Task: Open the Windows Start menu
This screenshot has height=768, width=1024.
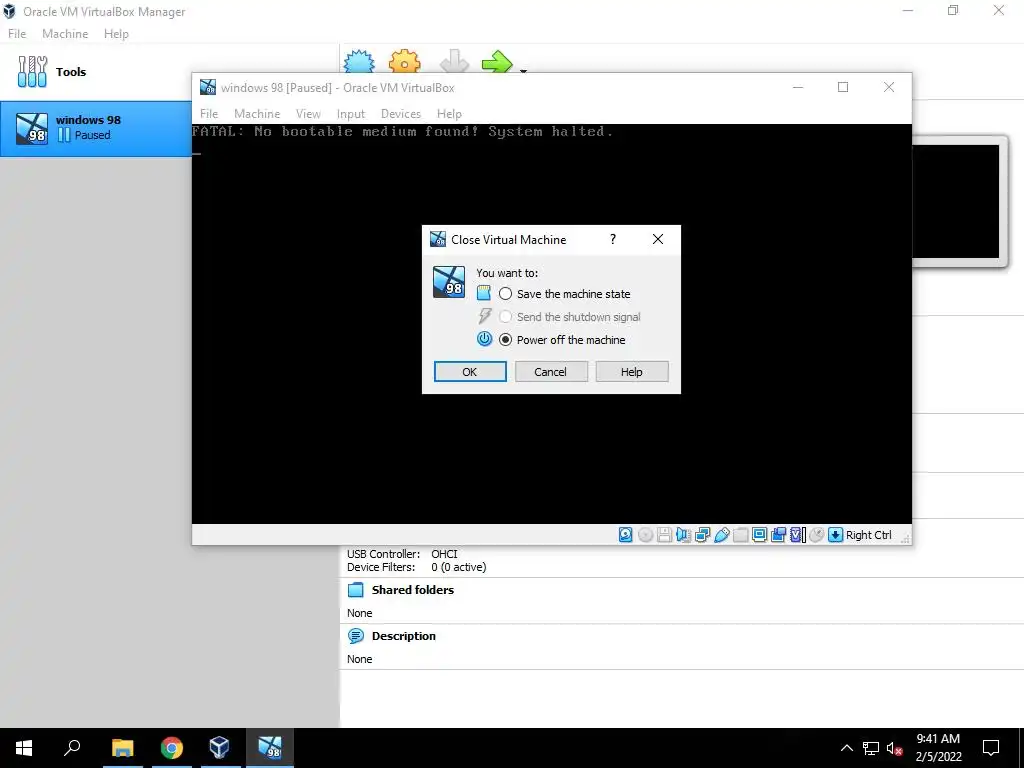Action: tap(24, 748)
